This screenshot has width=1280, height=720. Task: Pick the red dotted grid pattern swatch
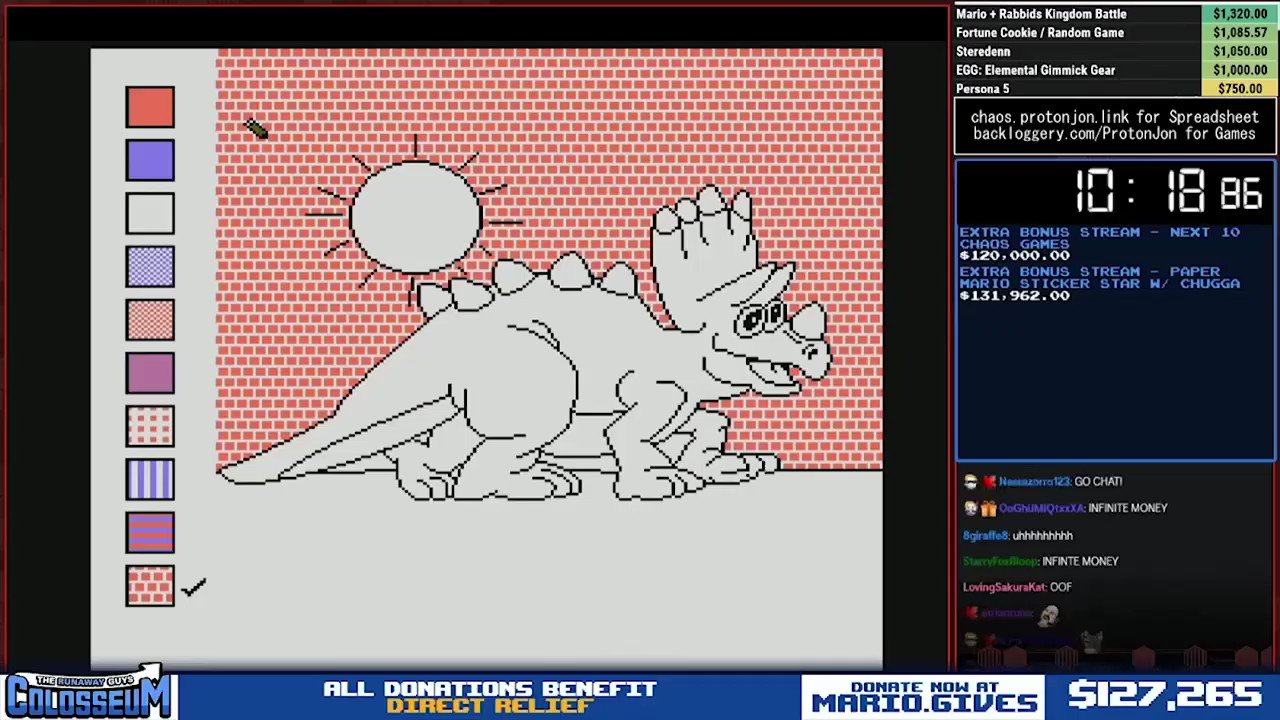click(150, 426)
